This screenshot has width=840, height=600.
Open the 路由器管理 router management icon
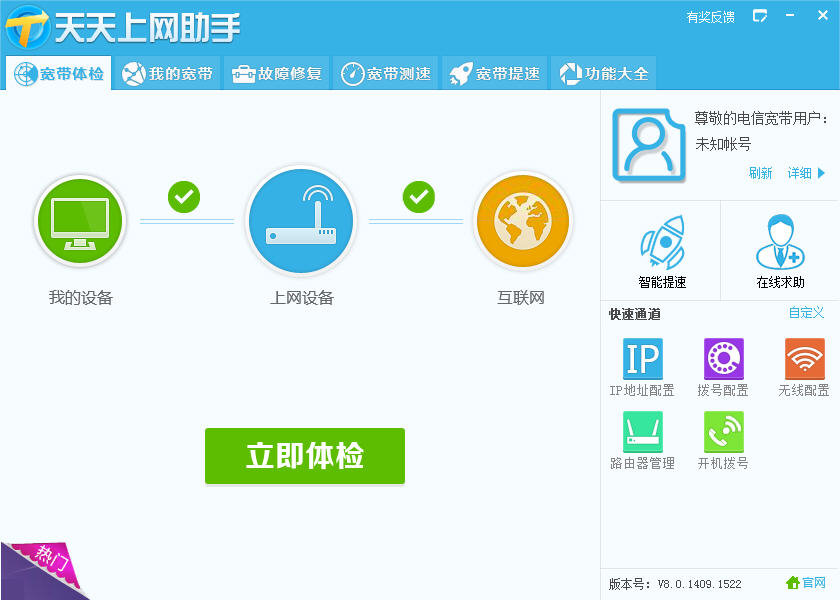click(643, 433)
